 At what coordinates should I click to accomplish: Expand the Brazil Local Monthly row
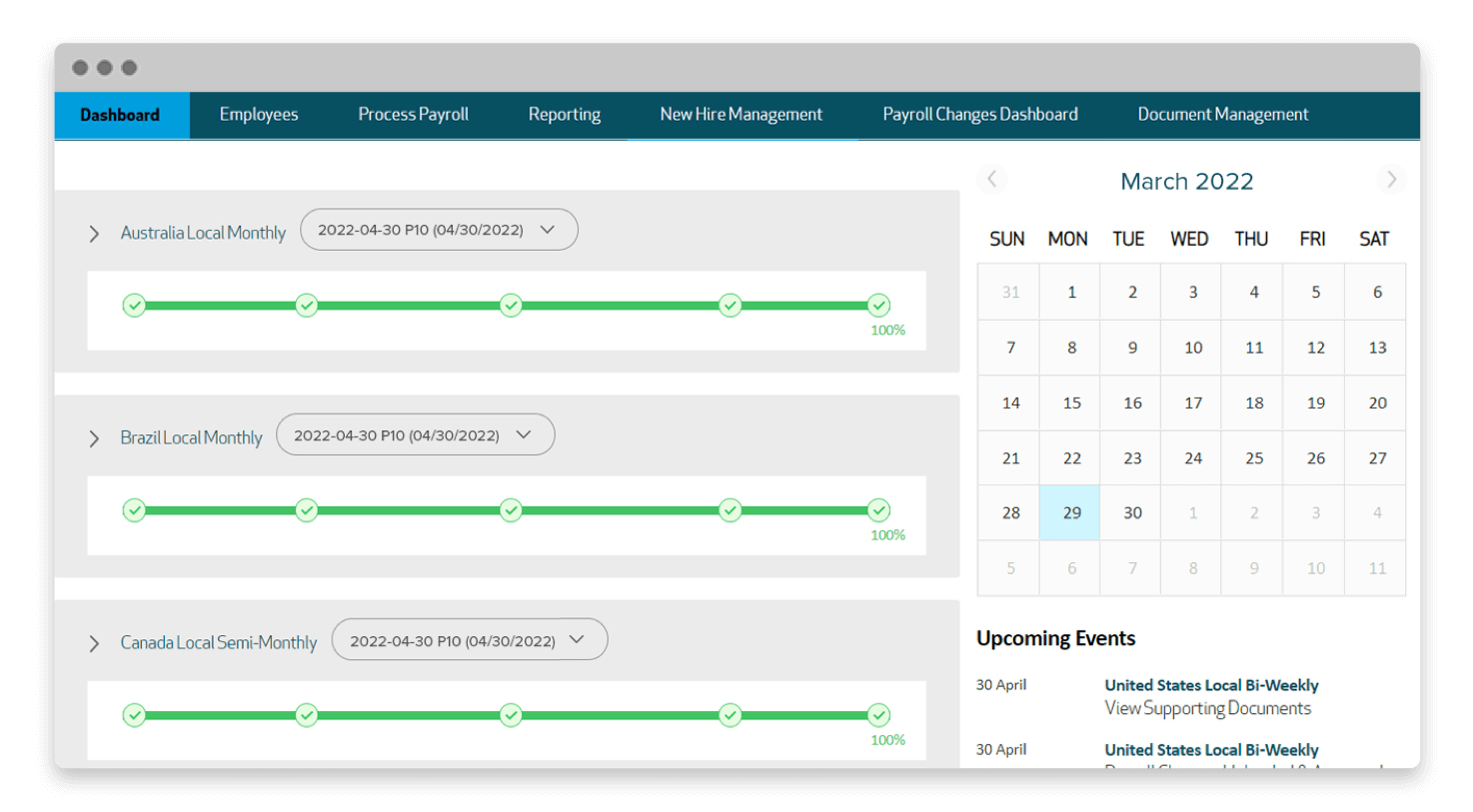point(94,438)
